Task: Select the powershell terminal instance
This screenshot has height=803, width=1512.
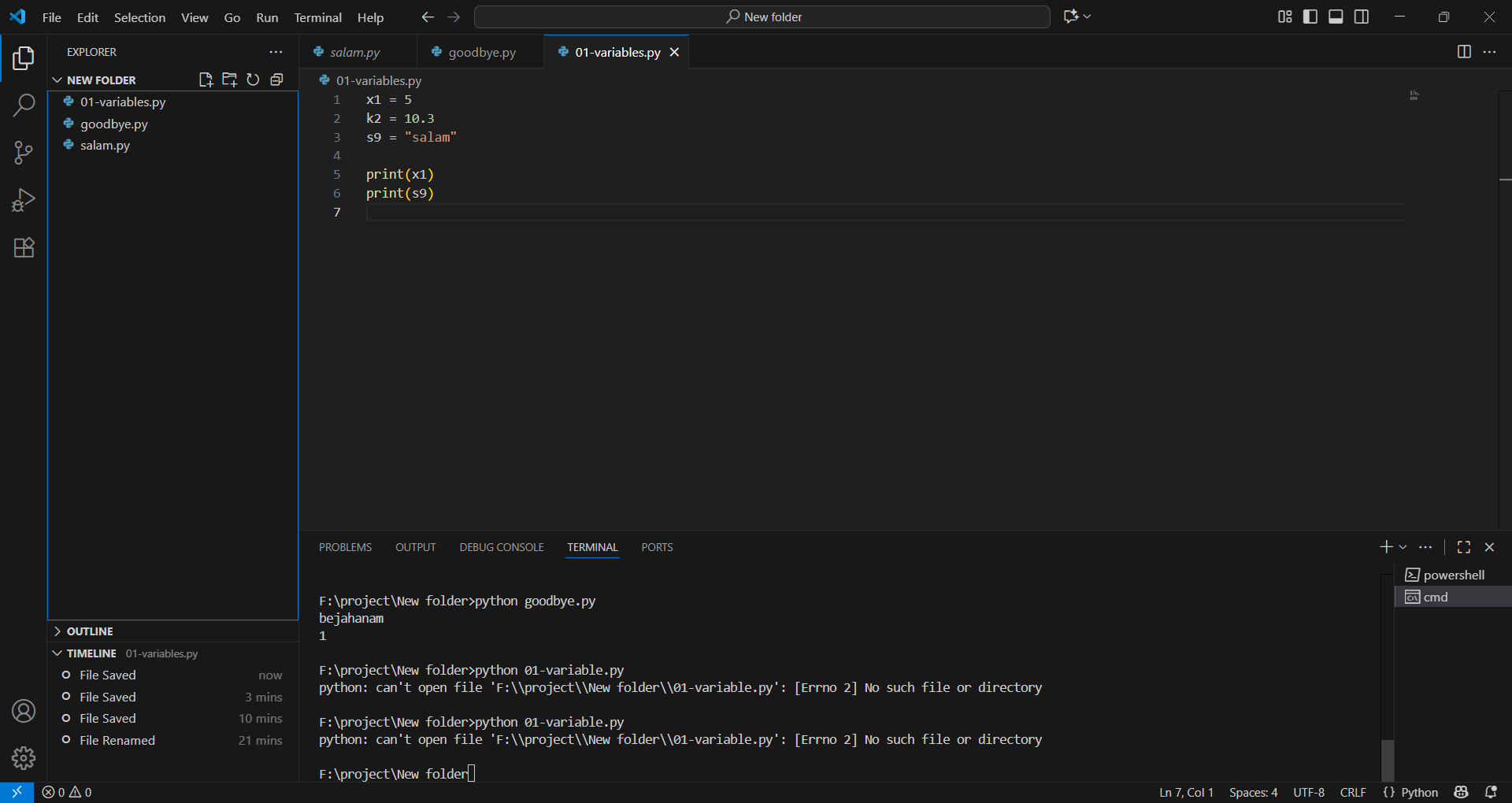Action: (1453, 575)
